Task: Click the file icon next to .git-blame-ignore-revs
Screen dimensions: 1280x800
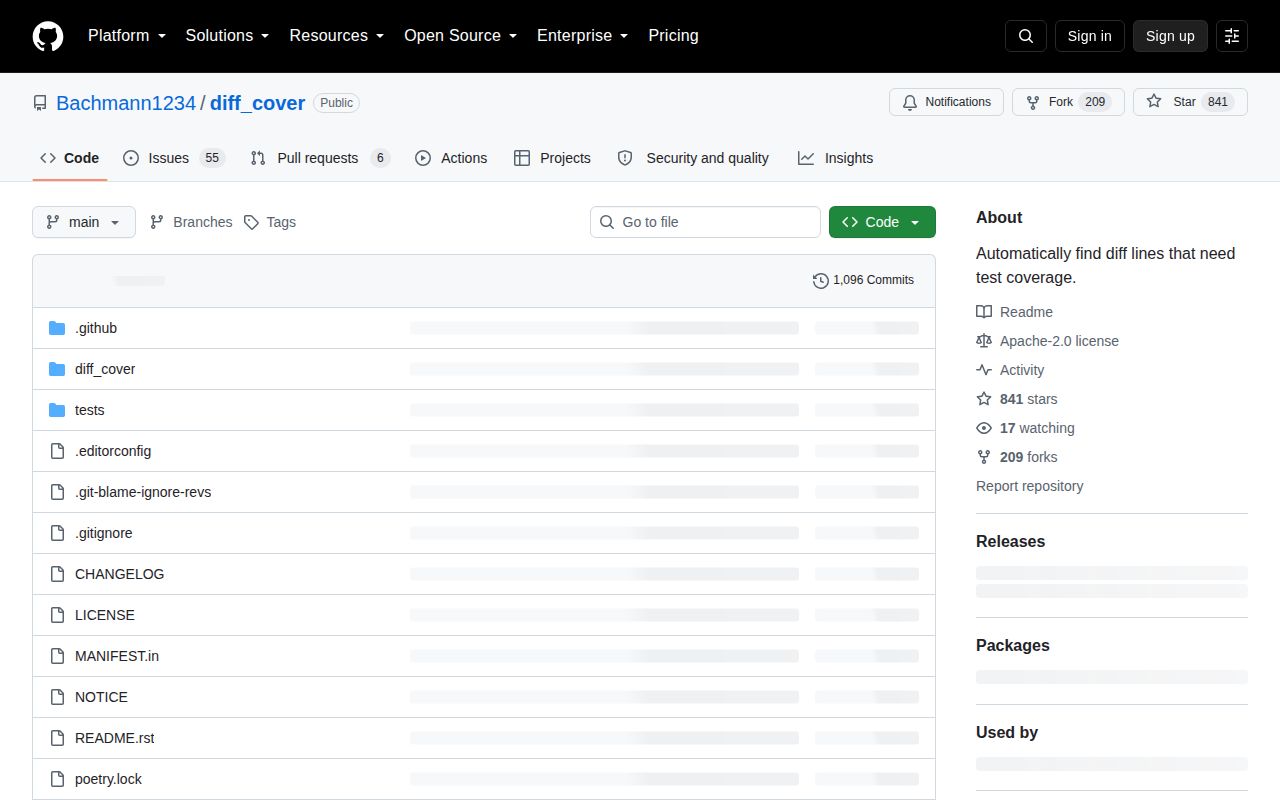Action: [x=57, y=492]
